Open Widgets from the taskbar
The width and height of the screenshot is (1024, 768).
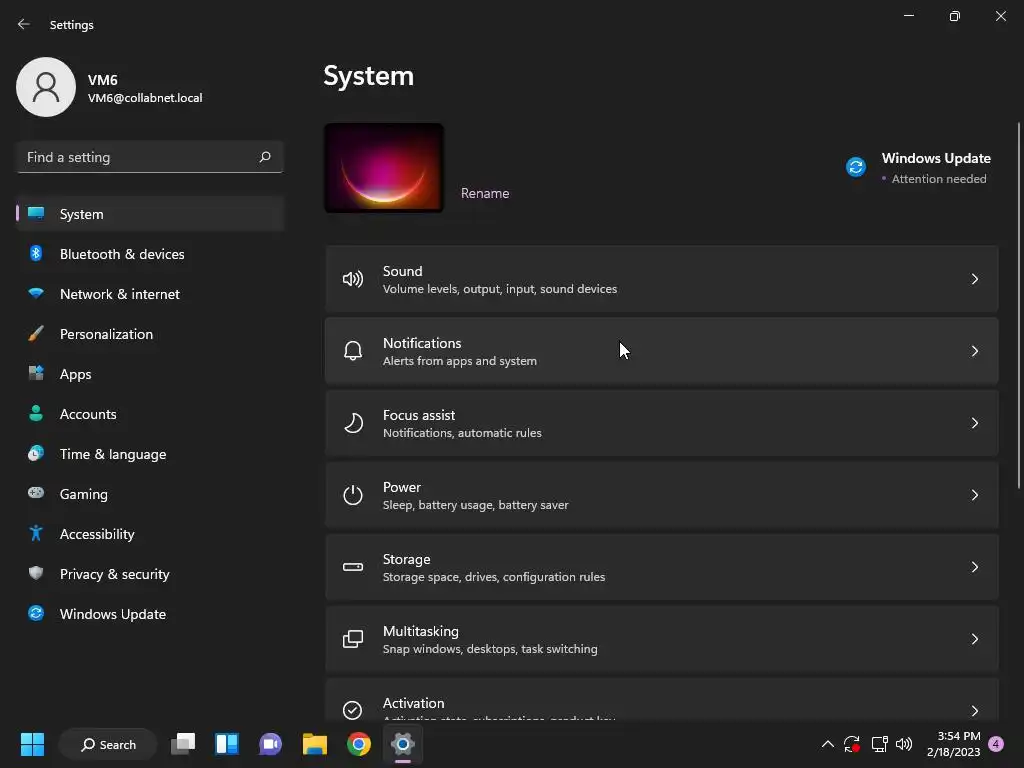[x=227, y=744]
